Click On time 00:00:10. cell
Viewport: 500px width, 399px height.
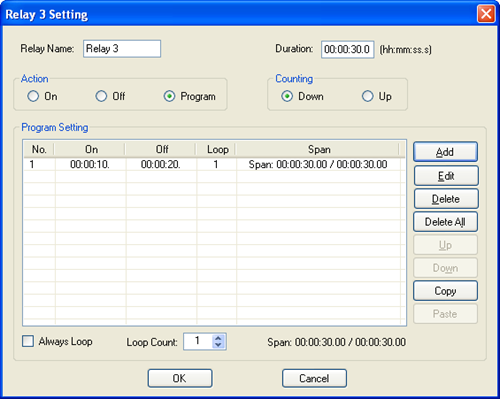pyautogui.click(x=90, y=164)
